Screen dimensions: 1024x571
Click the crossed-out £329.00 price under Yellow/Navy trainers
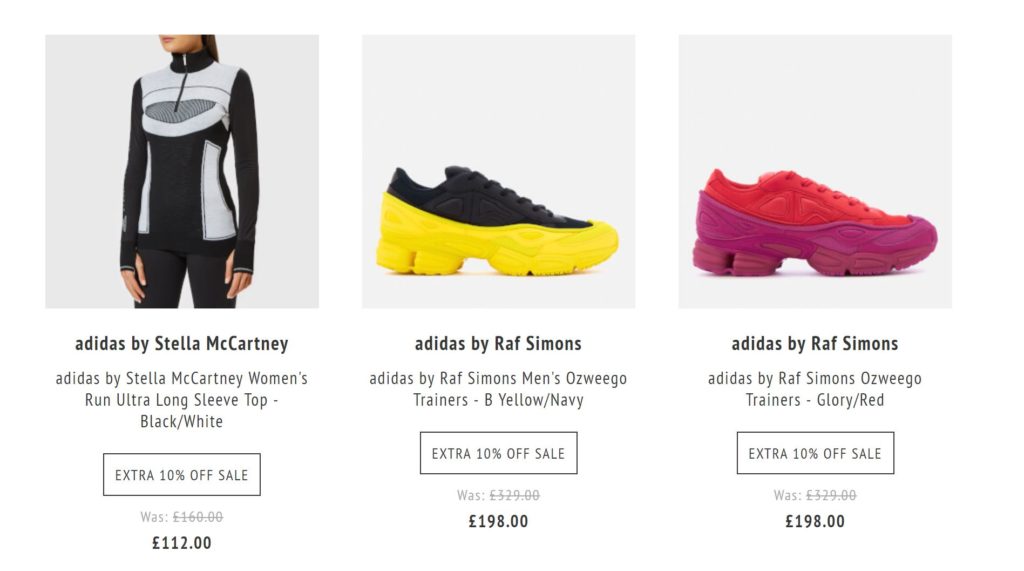click(514, 495)
